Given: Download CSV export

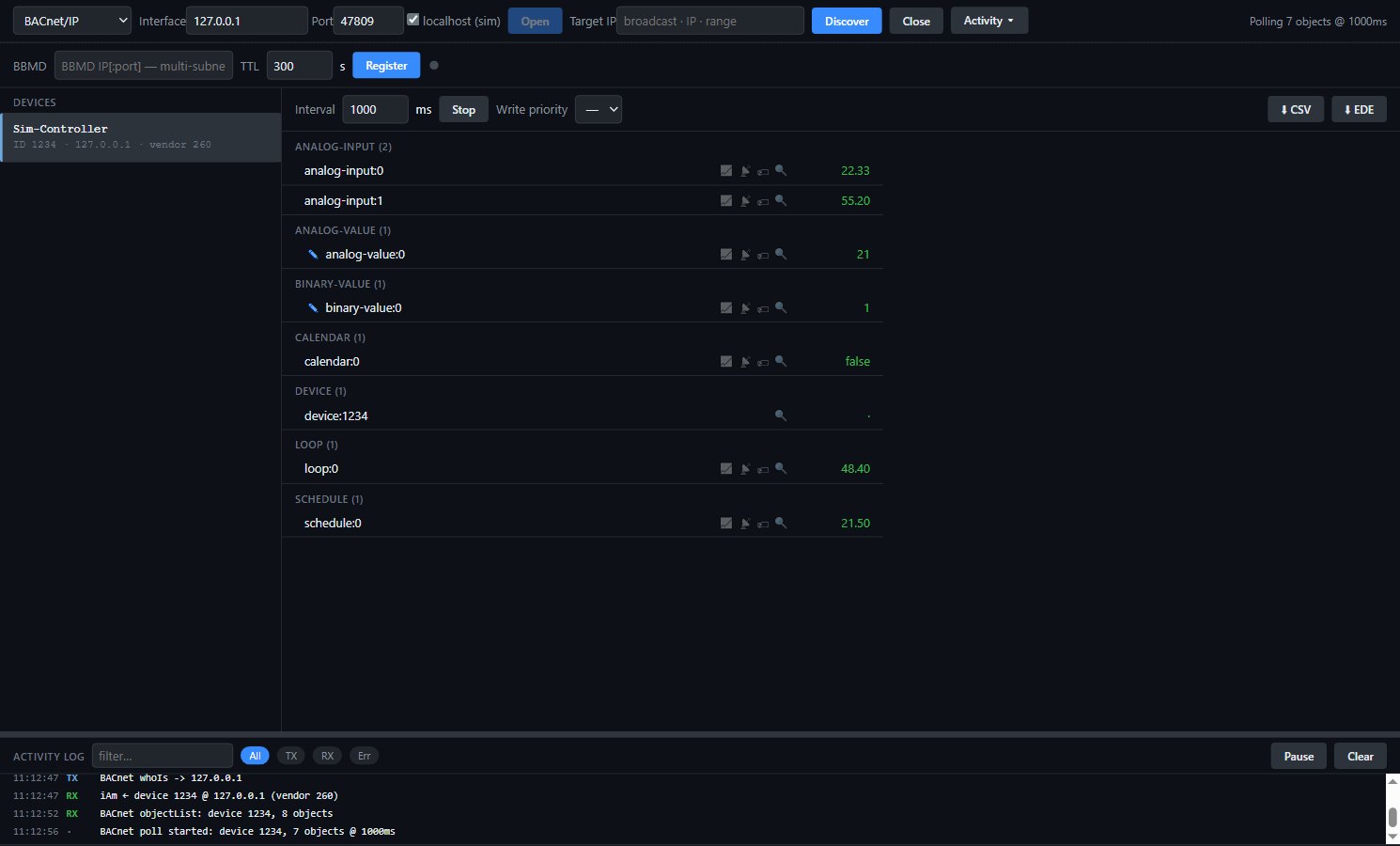Looking at the screenshot, I should click(1296, 110).
